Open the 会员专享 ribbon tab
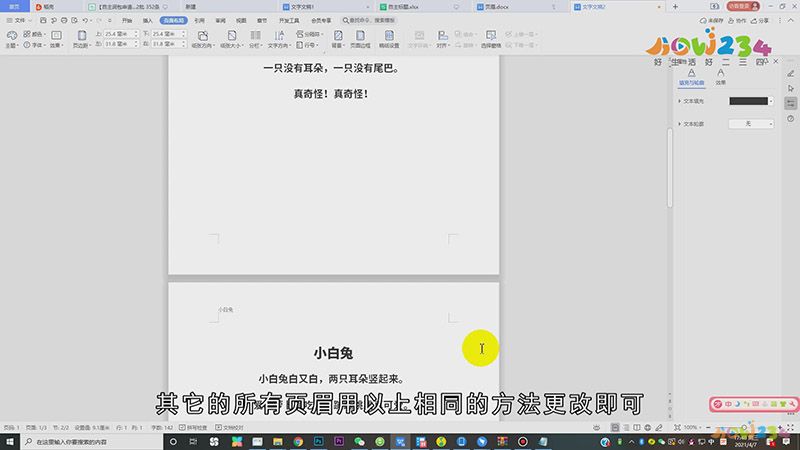The image size is (800, 450). (321, 20)
